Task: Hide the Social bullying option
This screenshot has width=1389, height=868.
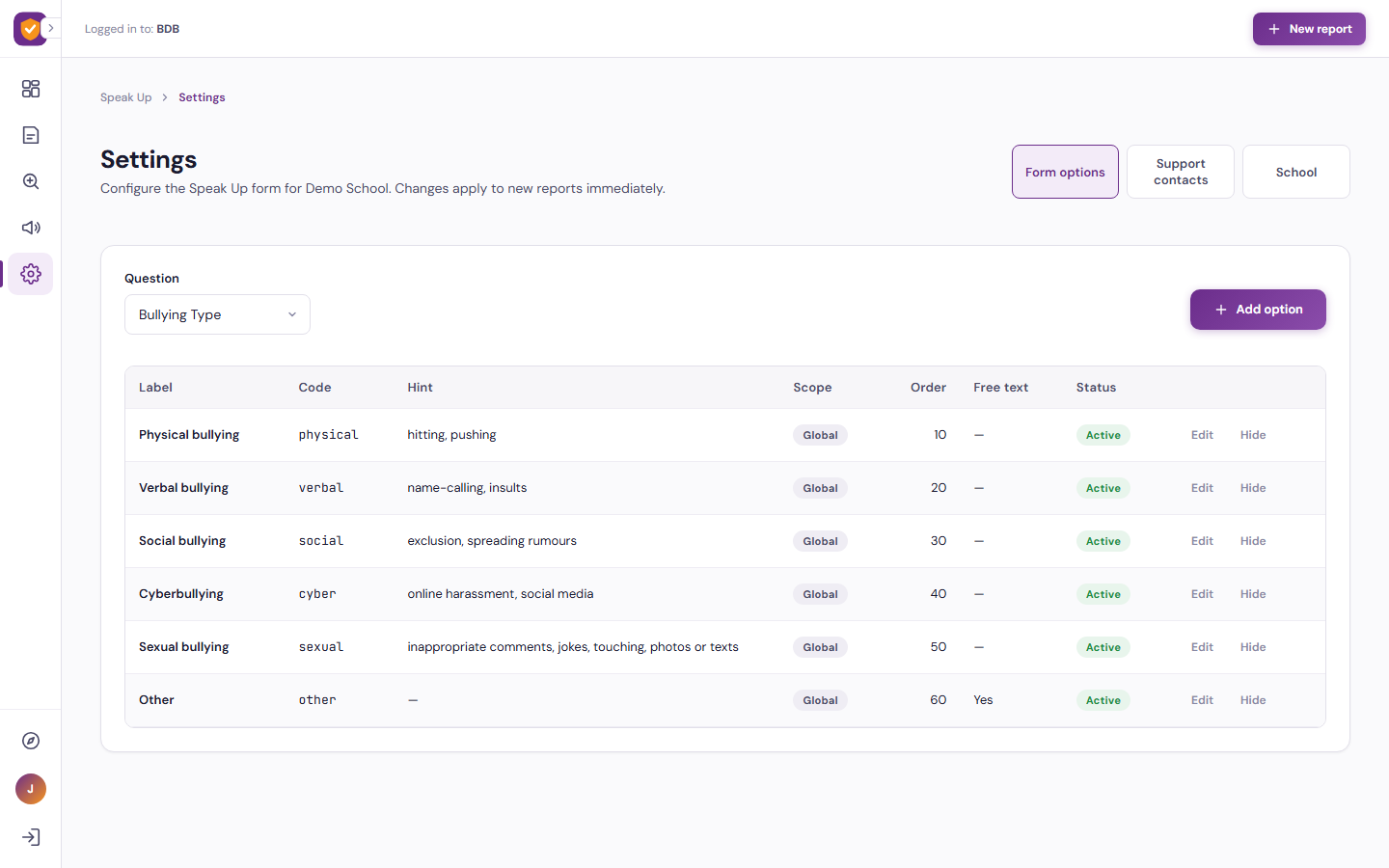Action: click(x=1253, y=541)
